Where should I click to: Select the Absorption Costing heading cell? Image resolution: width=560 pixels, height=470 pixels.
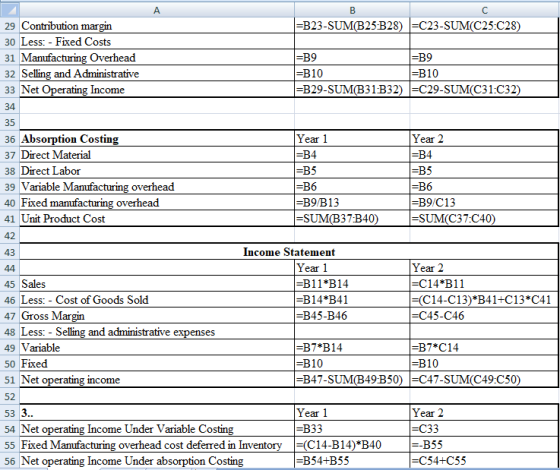point(157,139)
